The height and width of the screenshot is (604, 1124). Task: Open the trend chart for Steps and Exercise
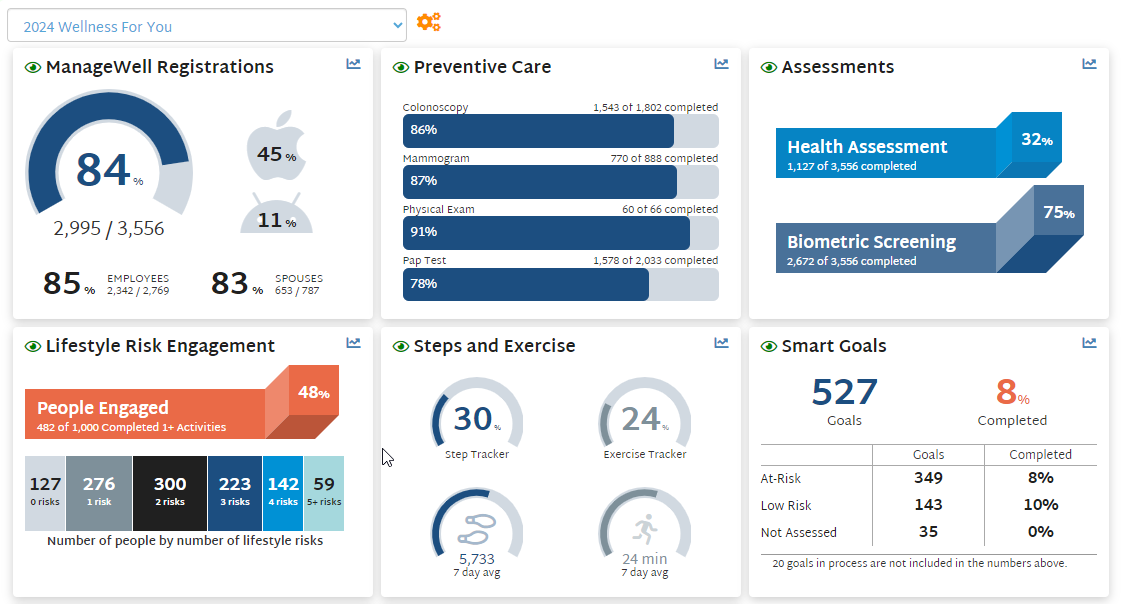tap(720, 342)
